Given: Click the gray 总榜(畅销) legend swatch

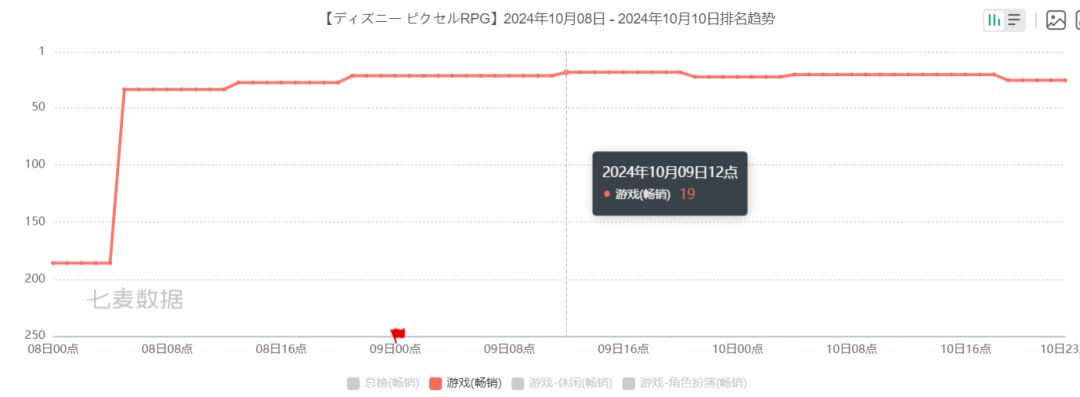Looking at the screenshot, I should (x=353, y=383).
